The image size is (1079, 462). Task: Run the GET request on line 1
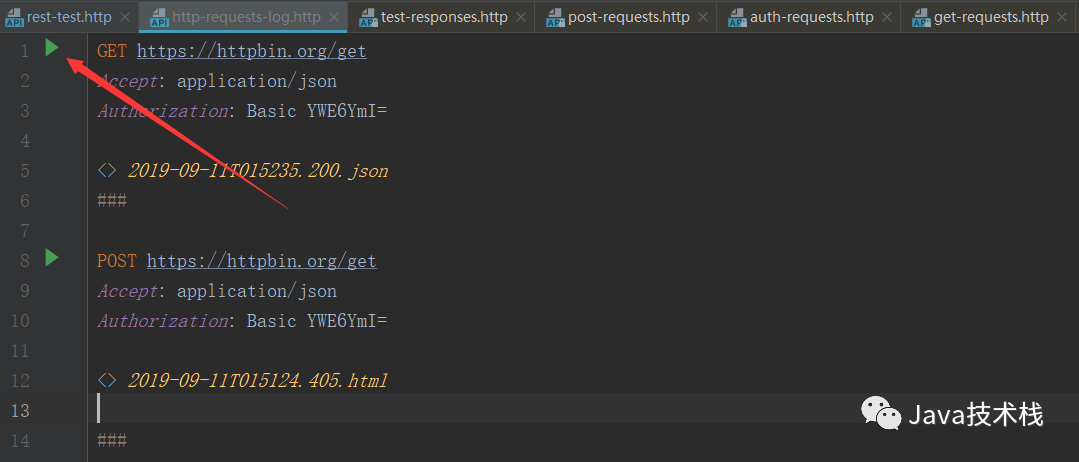[52, 48]
